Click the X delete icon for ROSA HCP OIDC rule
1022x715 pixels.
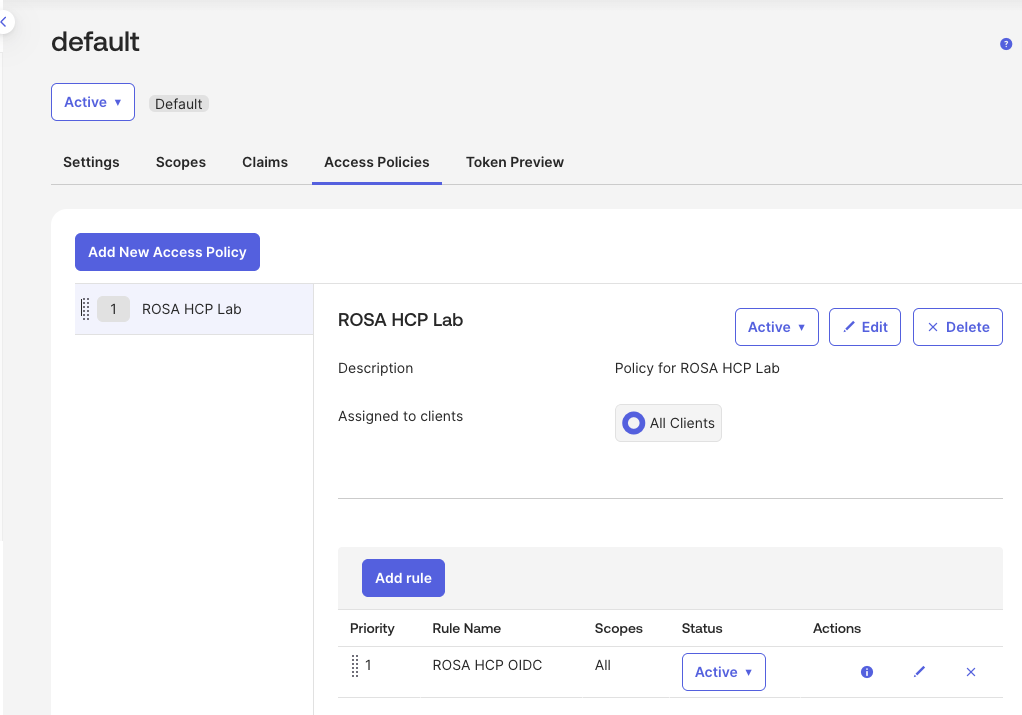(x=971, y=672)
